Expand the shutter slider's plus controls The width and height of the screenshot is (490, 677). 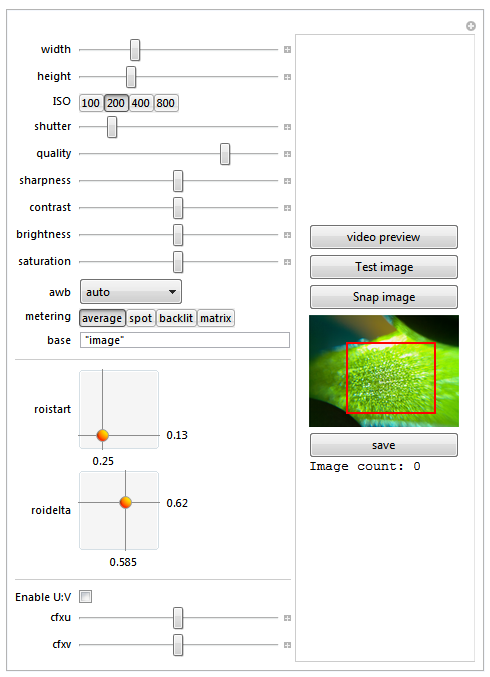287,127
